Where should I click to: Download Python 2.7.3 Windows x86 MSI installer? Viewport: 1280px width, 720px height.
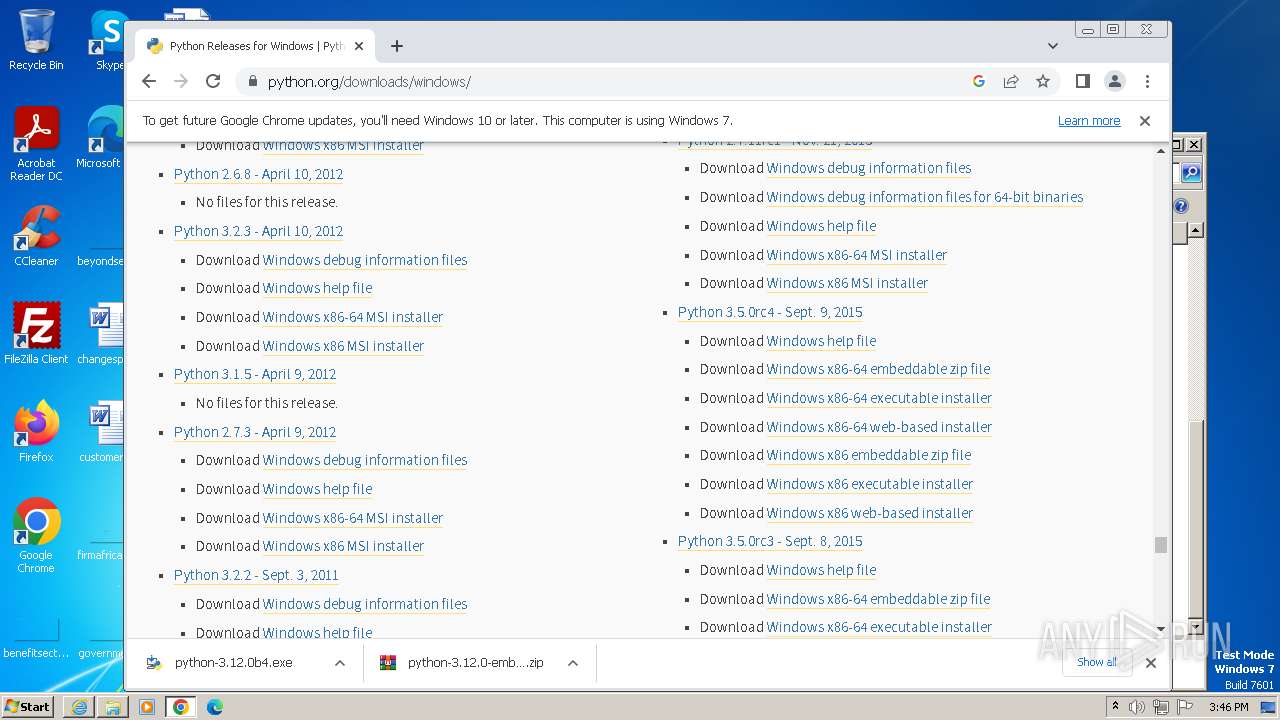pyautogui.click(x=343, y=546)
